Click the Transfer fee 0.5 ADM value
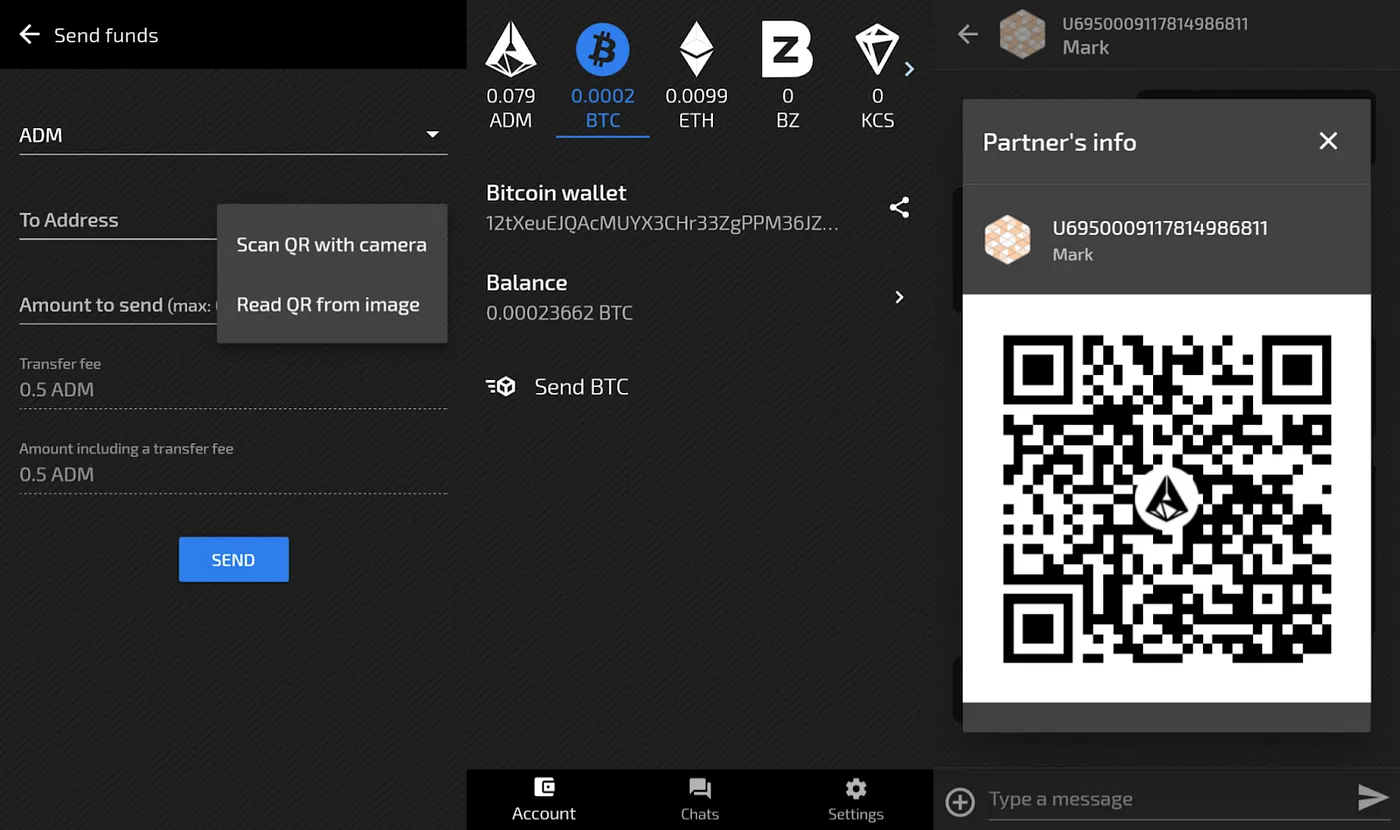 pyautogui.click(x=57, y=390)
